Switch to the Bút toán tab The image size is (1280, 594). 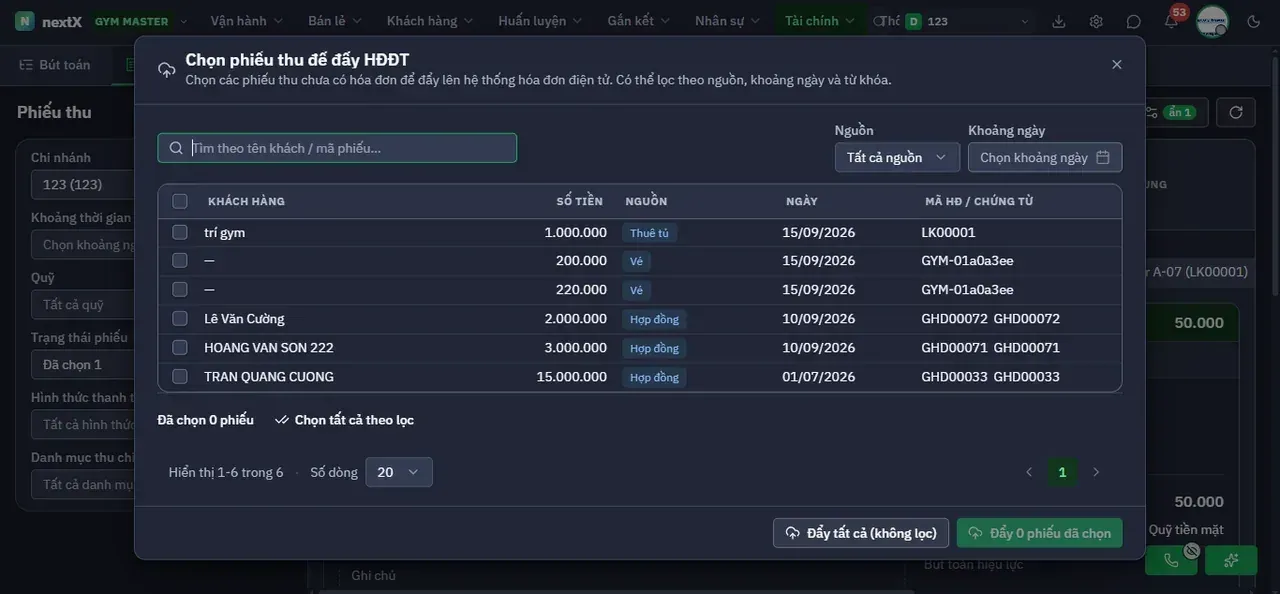55,65
